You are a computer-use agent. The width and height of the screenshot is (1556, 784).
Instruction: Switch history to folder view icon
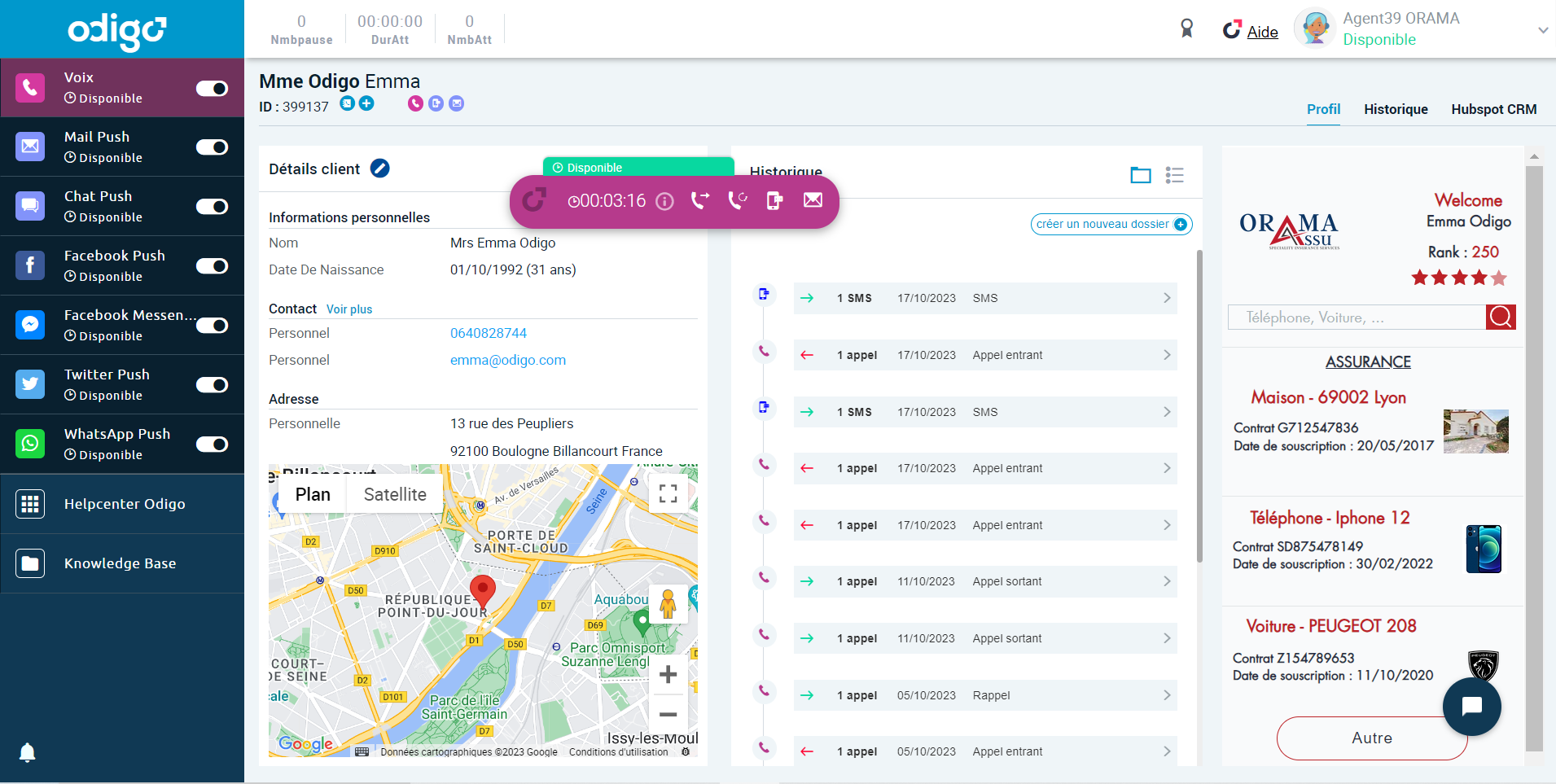tap(1140, 175)
